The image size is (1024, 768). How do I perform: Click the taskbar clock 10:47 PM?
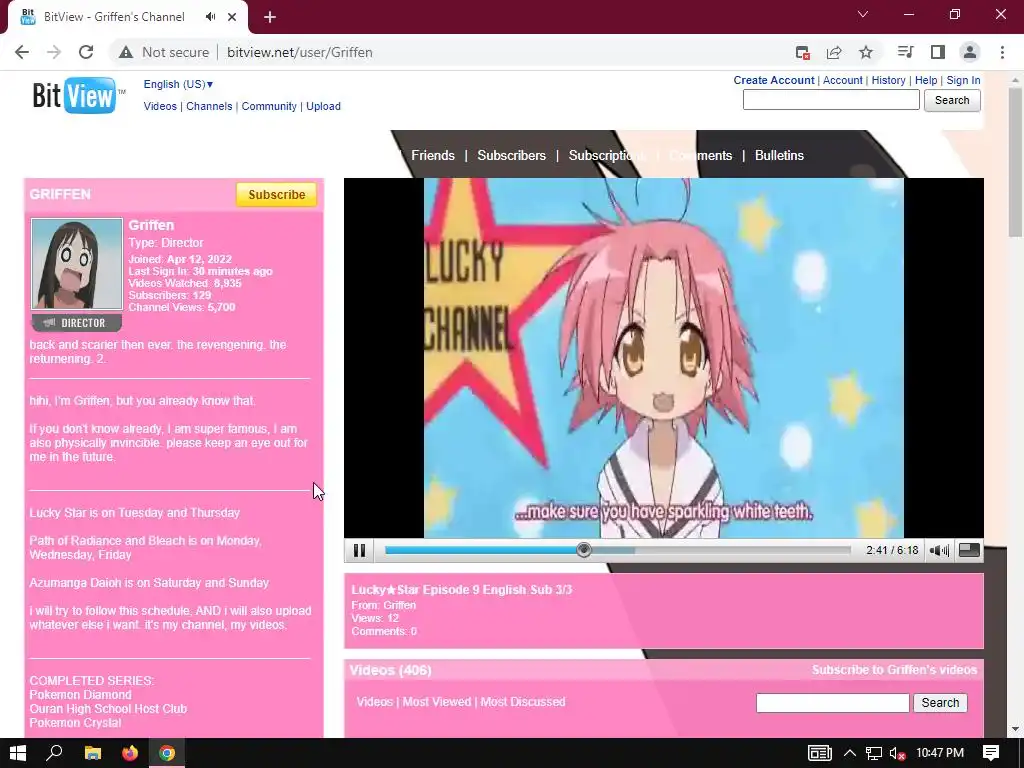click(940, 753)
